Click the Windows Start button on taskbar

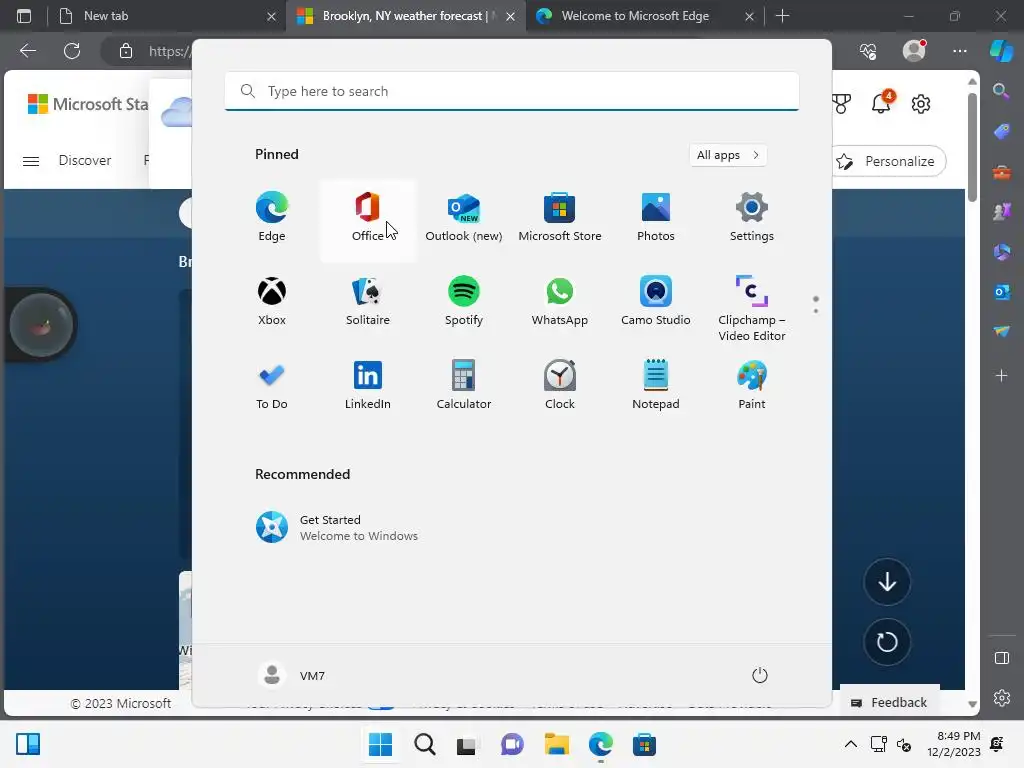click(x=380, y=744)
